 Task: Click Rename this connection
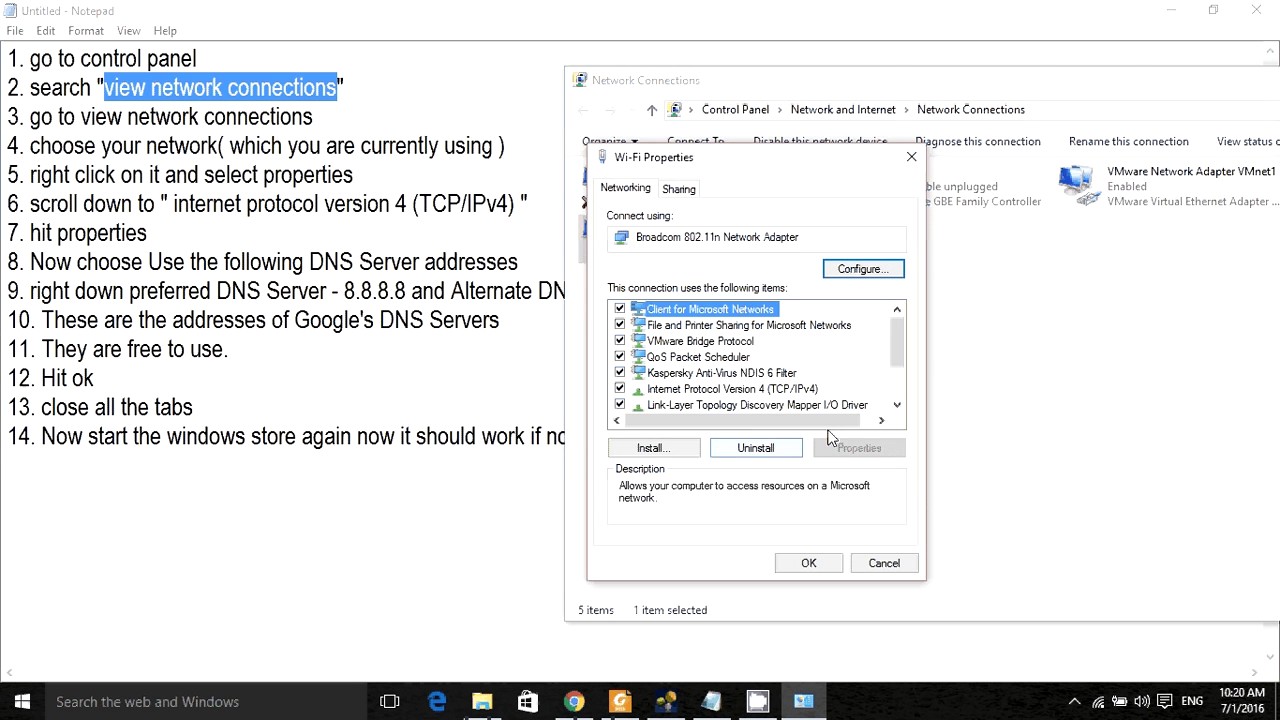click(1128, 142)
